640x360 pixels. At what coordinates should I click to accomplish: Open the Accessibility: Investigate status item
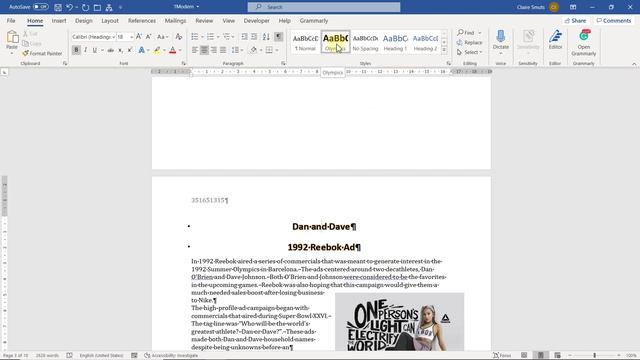[x=171, y=356]
